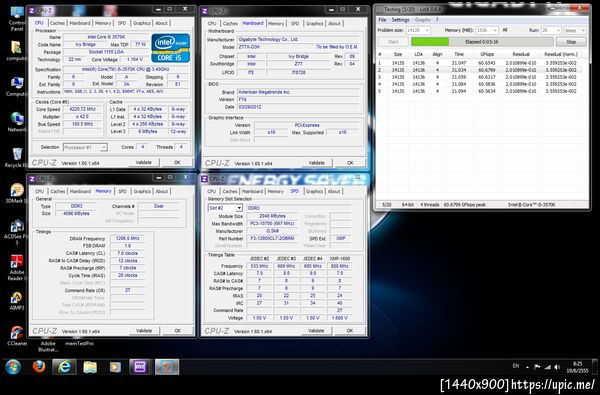The image size is (600, 395).
Task: Open the Control Panel desktop icon
Action: tap(16, 18)
